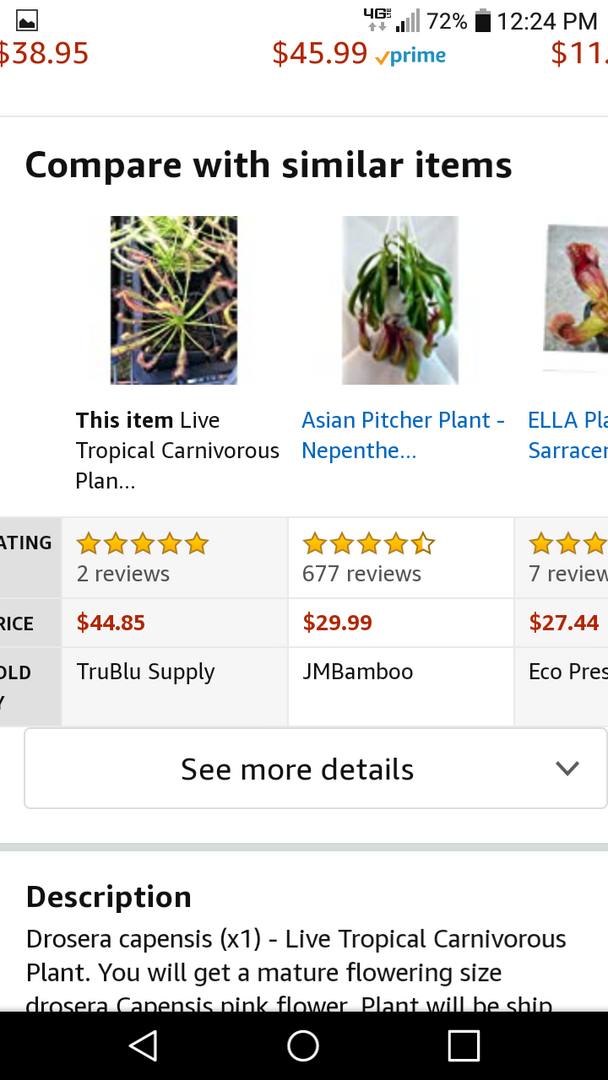The width and height of the screenshot is (608, 1080).
Task: Open Asian Pitcher Plant product link
Action: (403, 435)
